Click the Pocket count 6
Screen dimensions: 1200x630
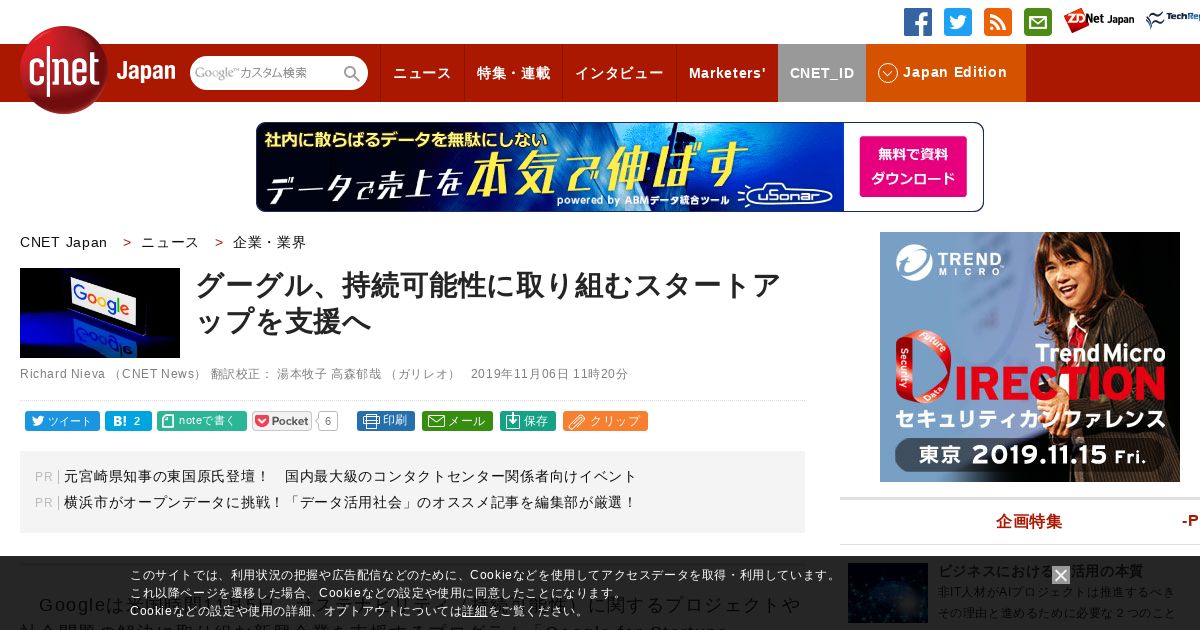coord(328,421)
